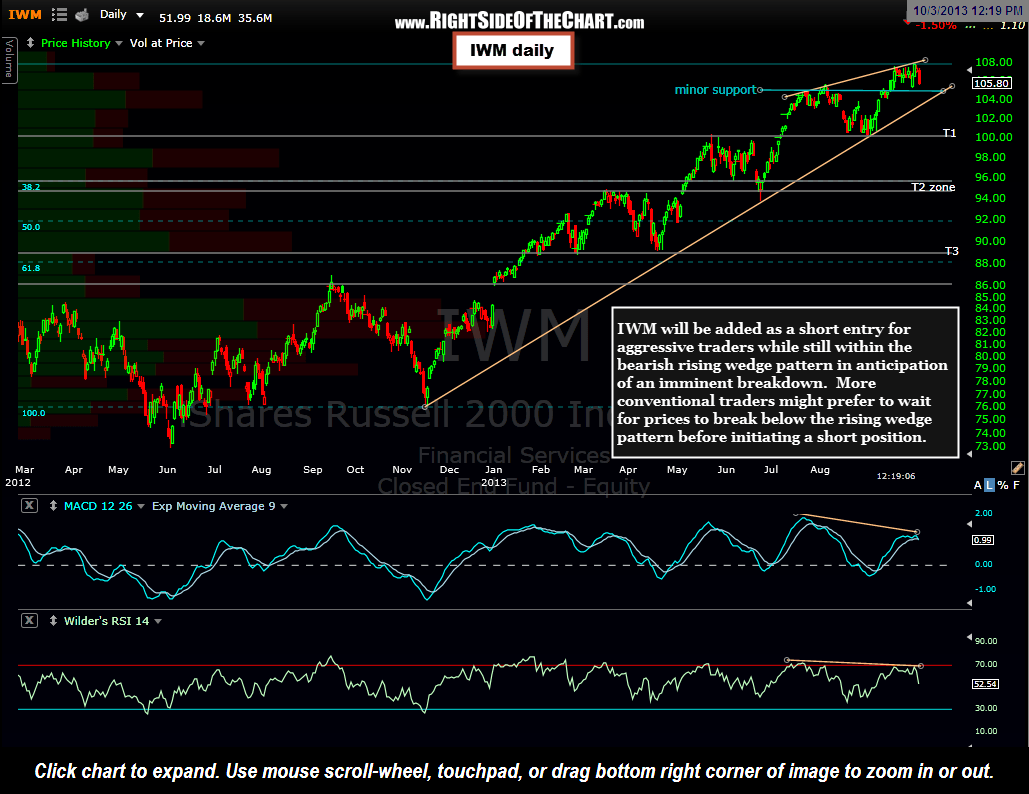Open the vertical Volume side tab

point(9,60)
